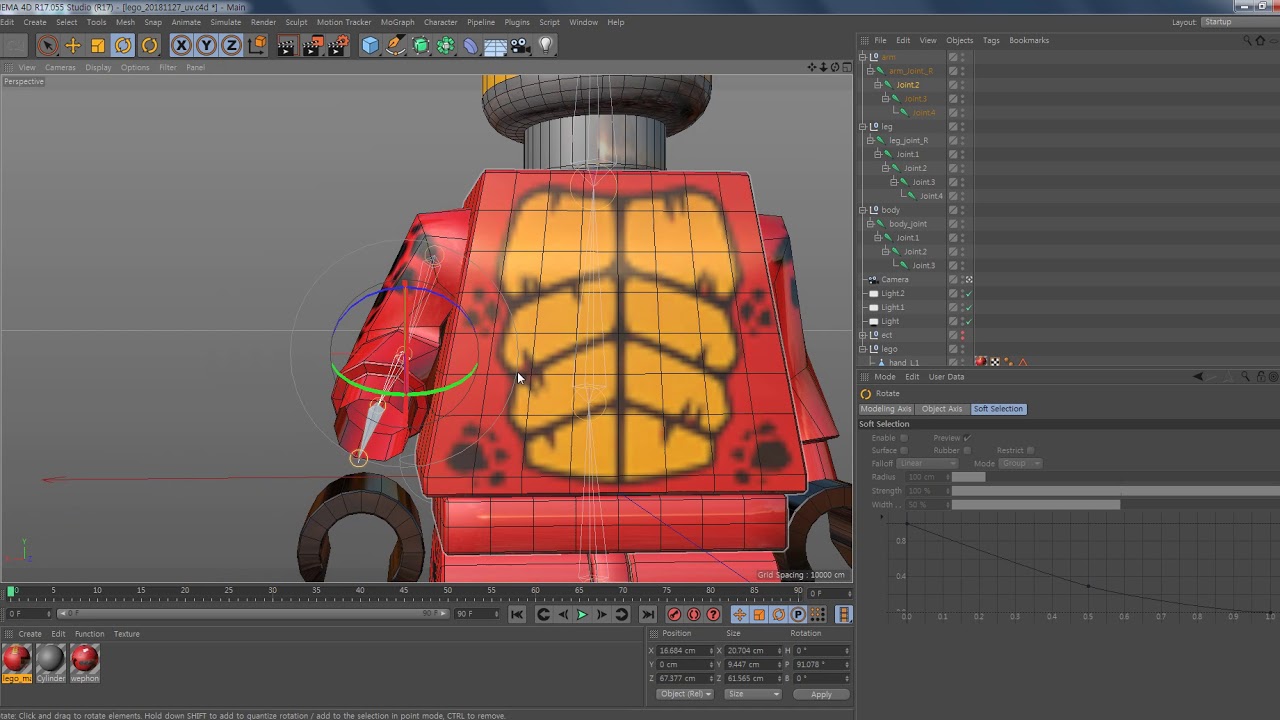
Task: Click Record Active Objects keyframe button
Action: pyautogui.click(x=674, y=614)
